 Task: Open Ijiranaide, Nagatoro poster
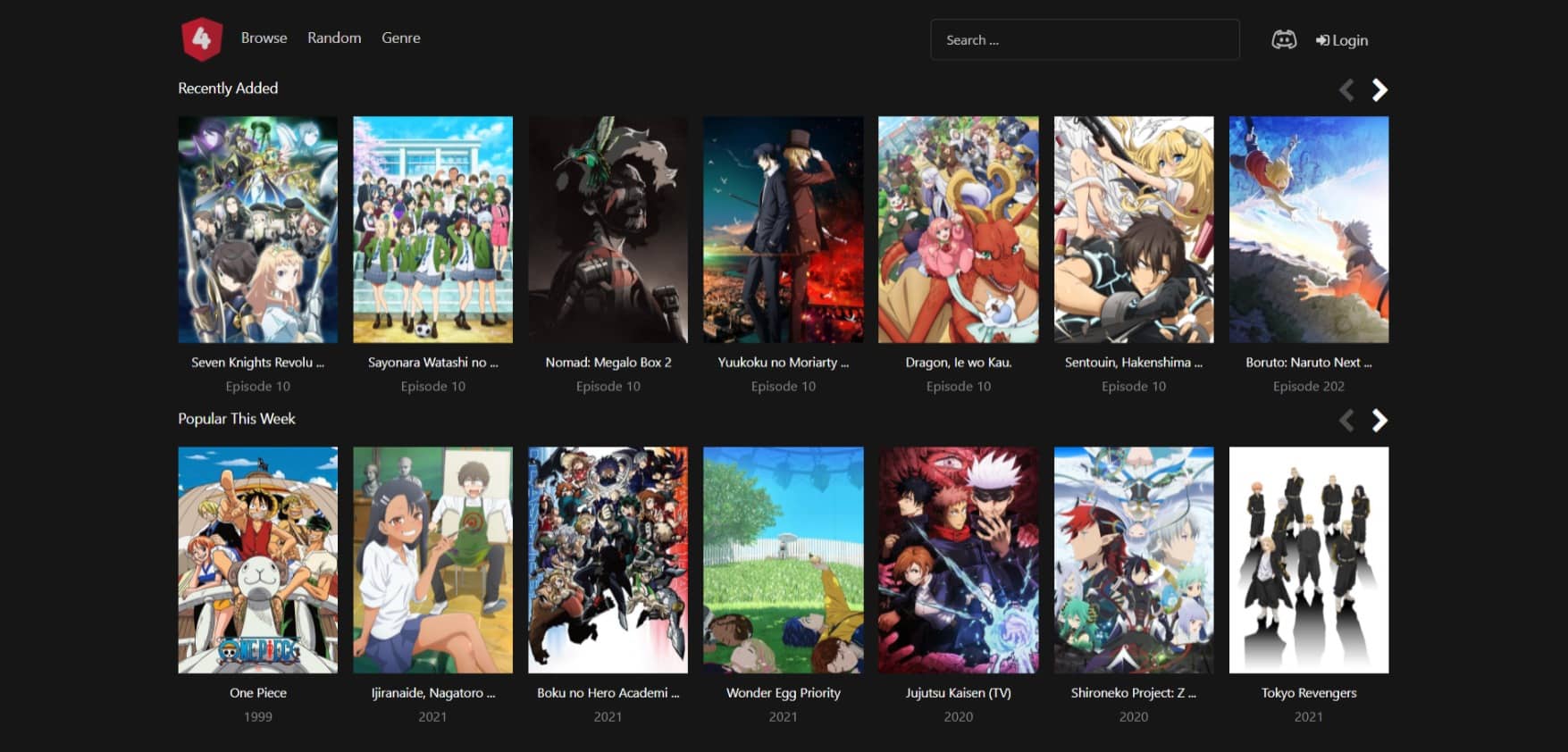click(433, 560)
